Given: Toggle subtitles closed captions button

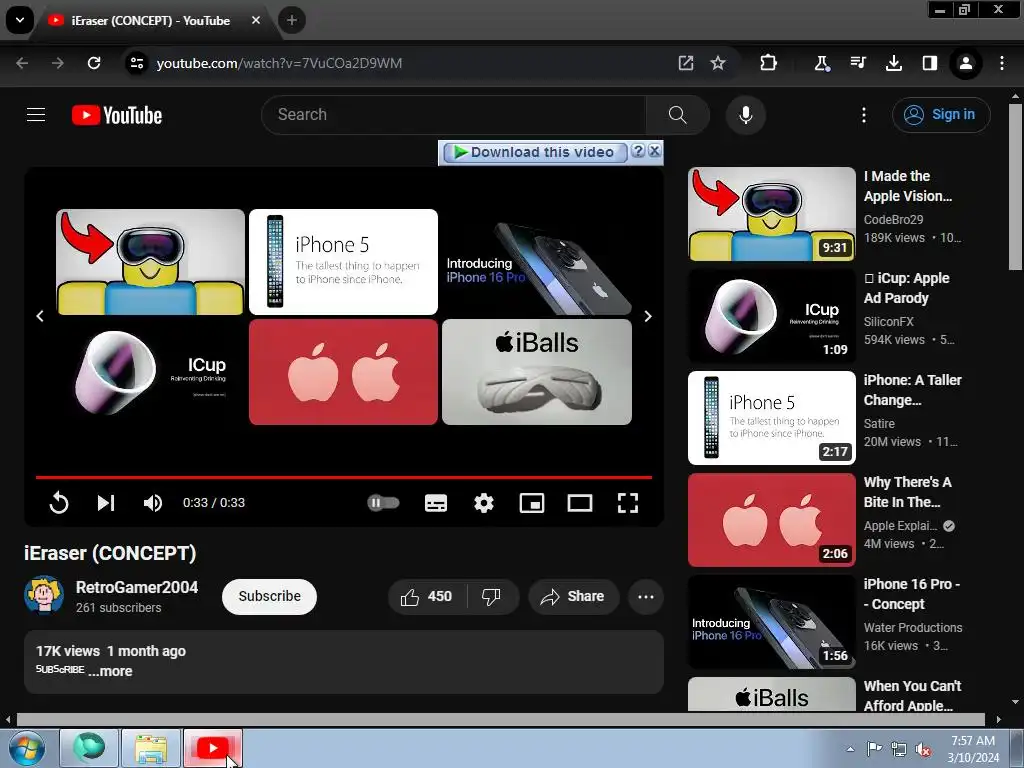Looking at the screenshot, I should pos(436,503).
